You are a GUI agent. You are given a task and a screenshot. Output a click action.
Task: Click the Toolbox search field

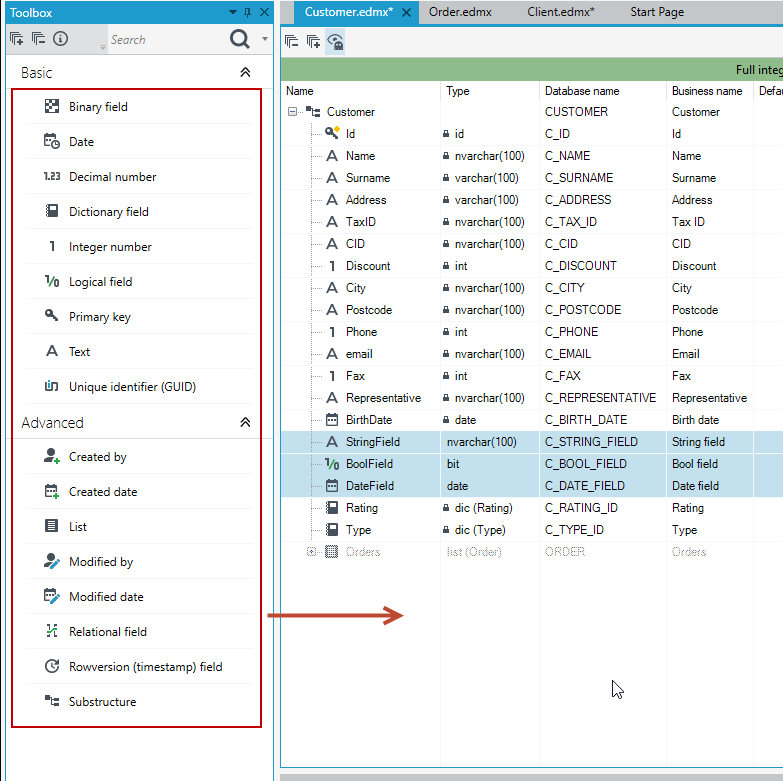(x=166, y=39)
